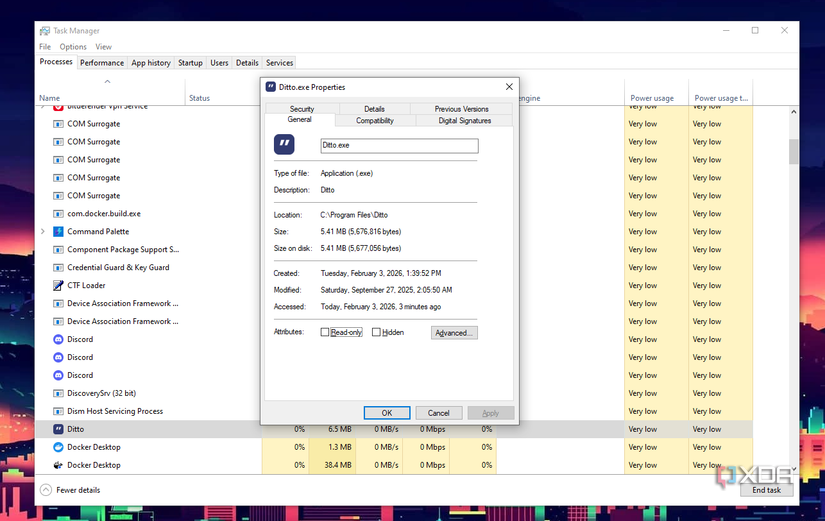Viewport: 825px width, 521px height.
Task: Select the CTF Loader process row
Action: 395,285
